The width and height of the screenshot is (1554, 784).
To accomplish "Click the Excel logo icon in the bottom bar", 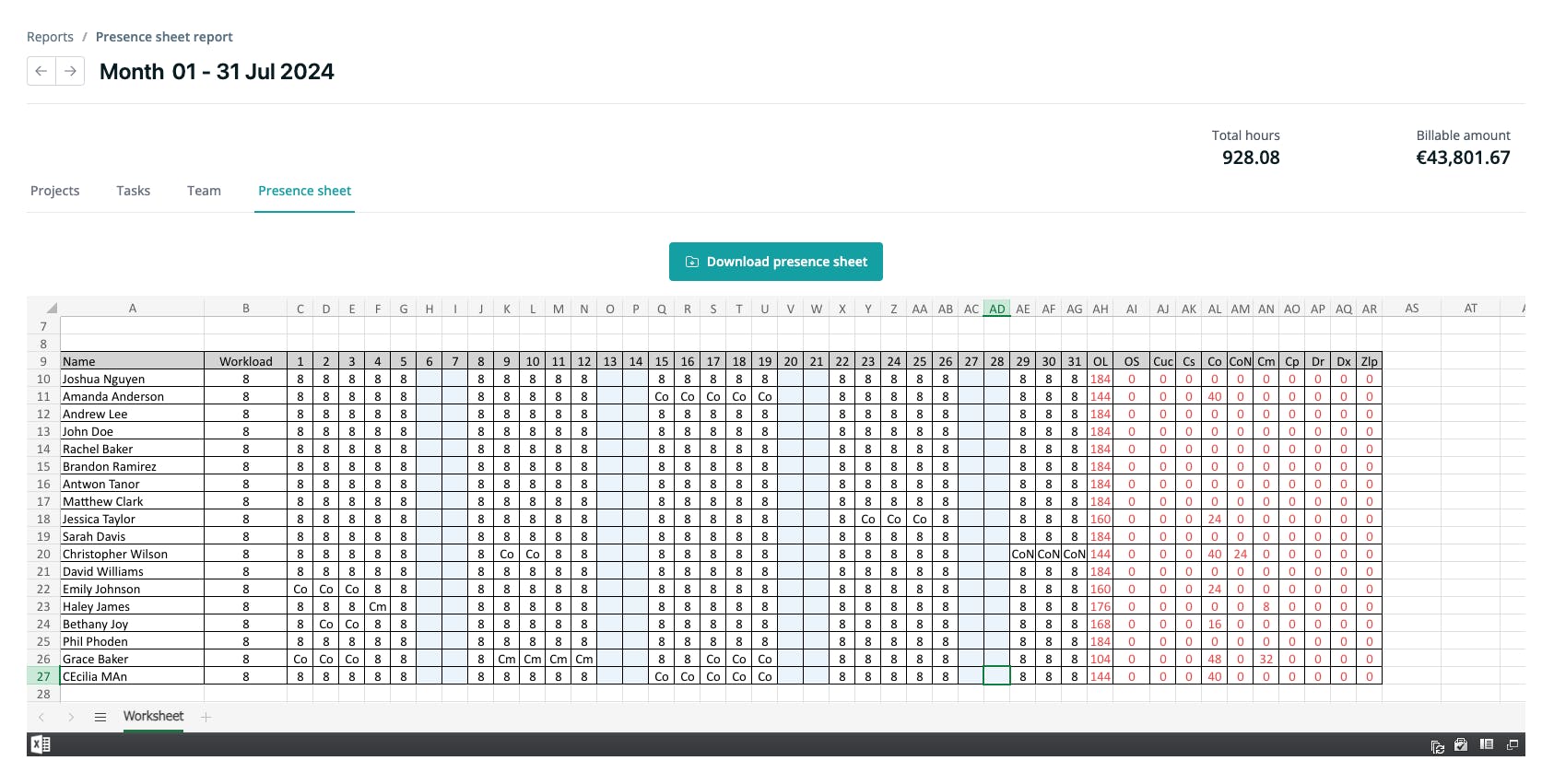I will [x=41, y=744].
